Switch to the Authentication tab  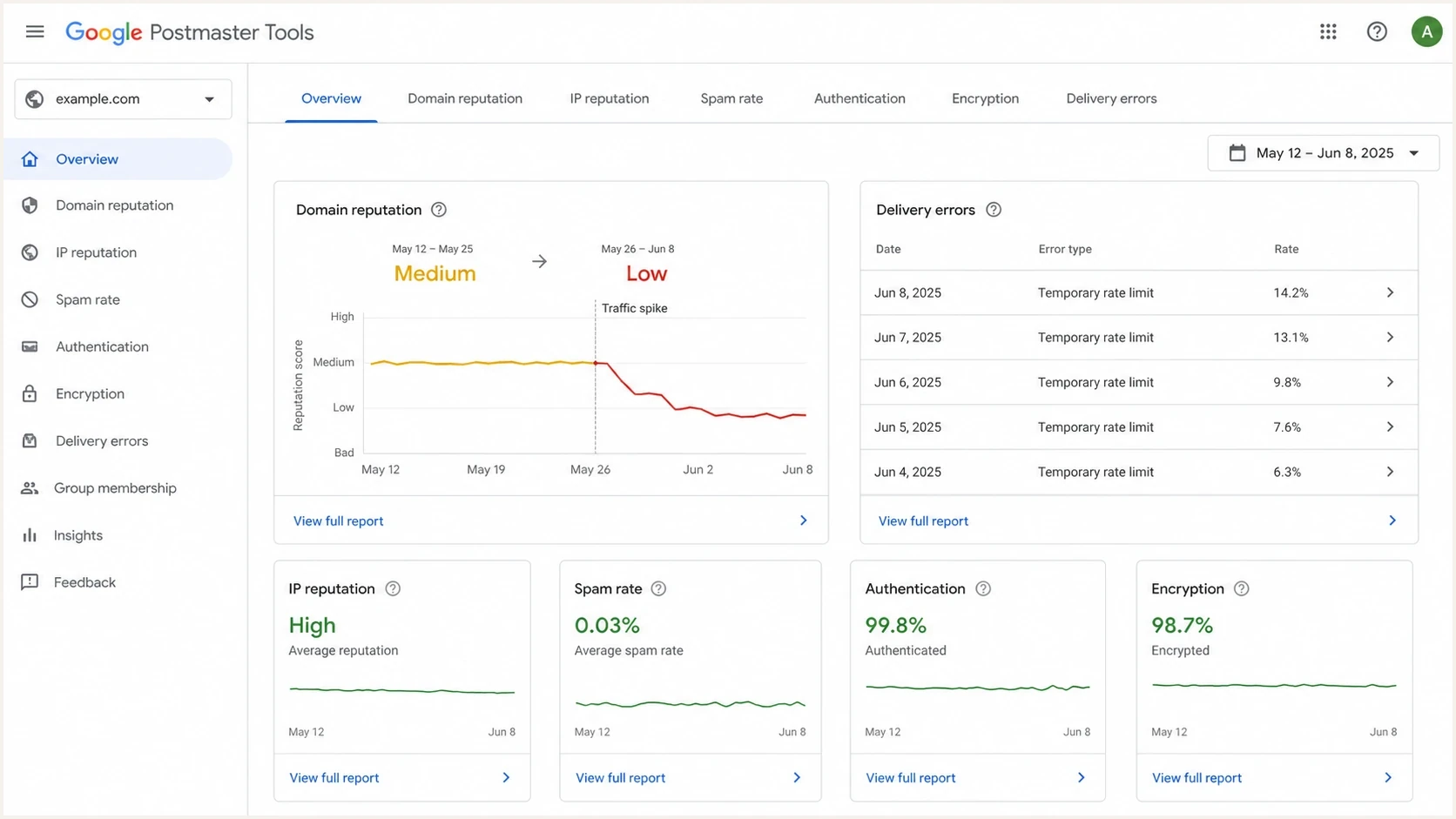click(859, 98)
